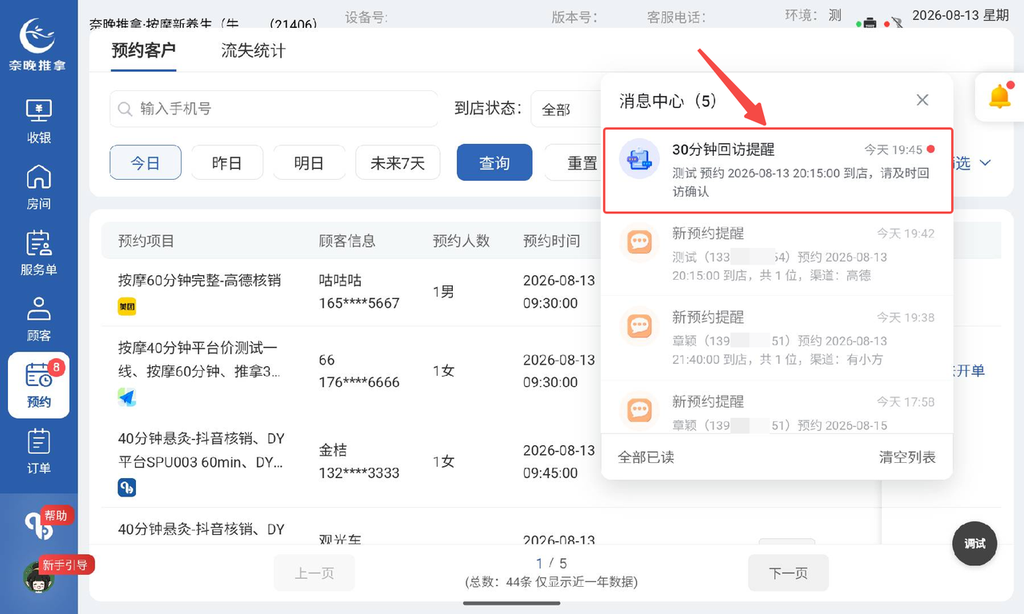Screen dimensions: 1024x614
Task: Click the 查询 search button
Action: click(x=494, y=163)
